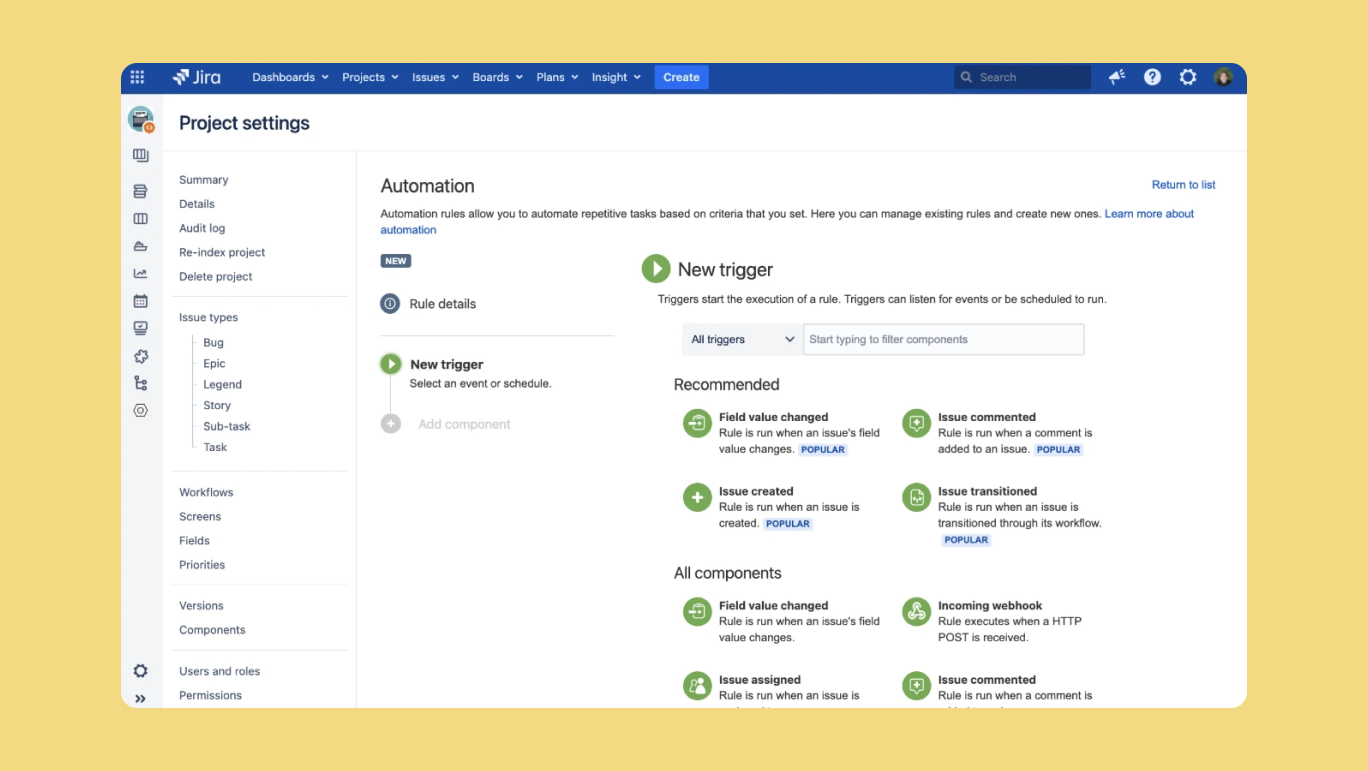Select the Incoming webhook trigger icon
The image size is (1368, 771).
[x=916, y=611]
